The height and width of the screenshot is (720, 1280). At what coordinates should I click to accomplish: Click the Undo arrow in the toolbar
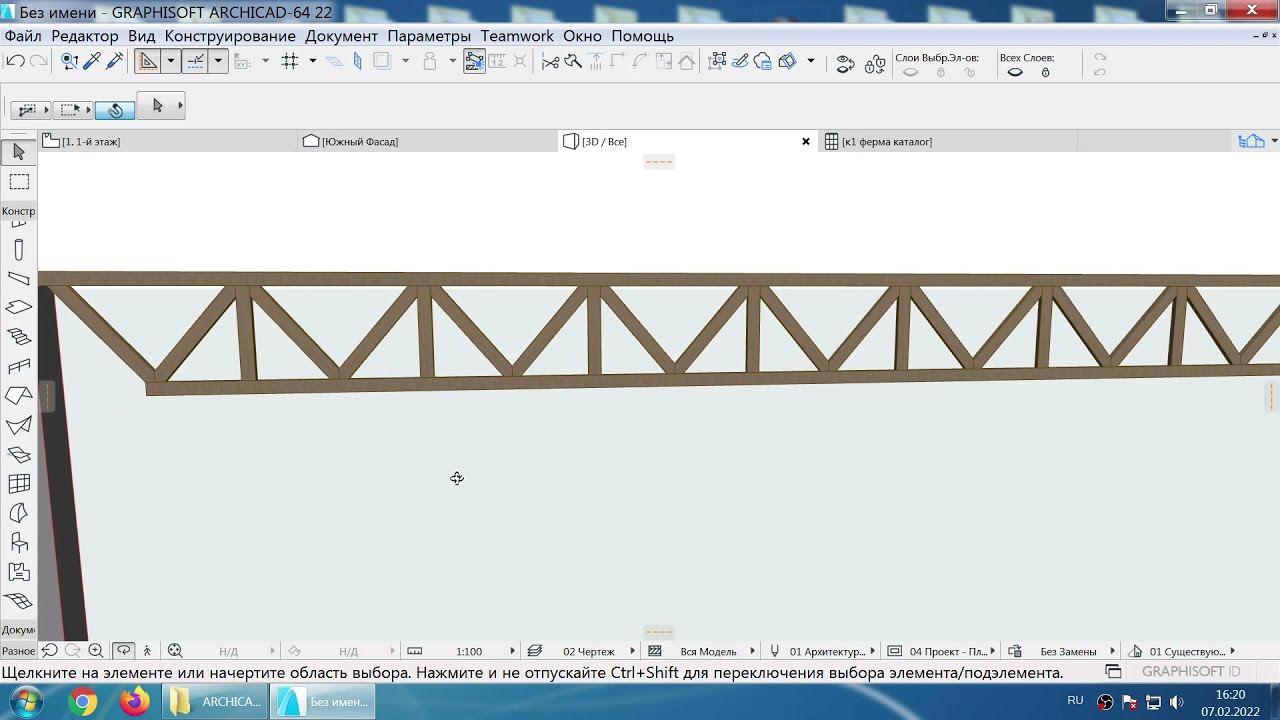pos(15,61)
